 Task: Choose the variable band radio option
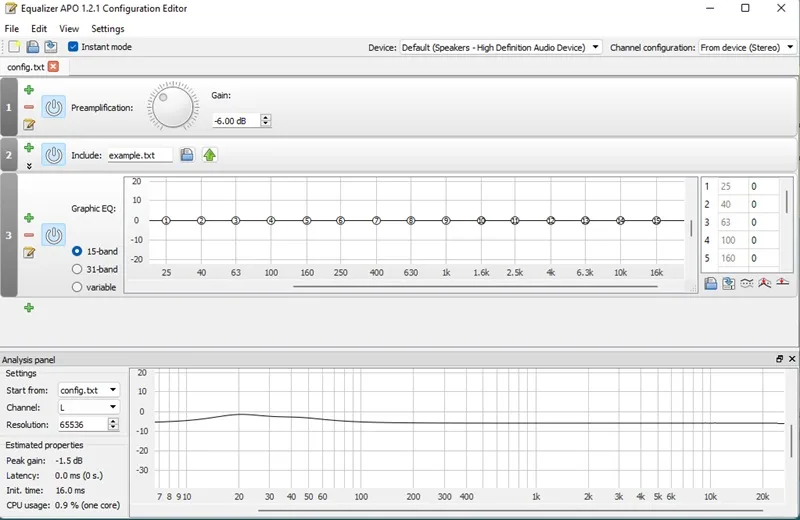[77, 287]
